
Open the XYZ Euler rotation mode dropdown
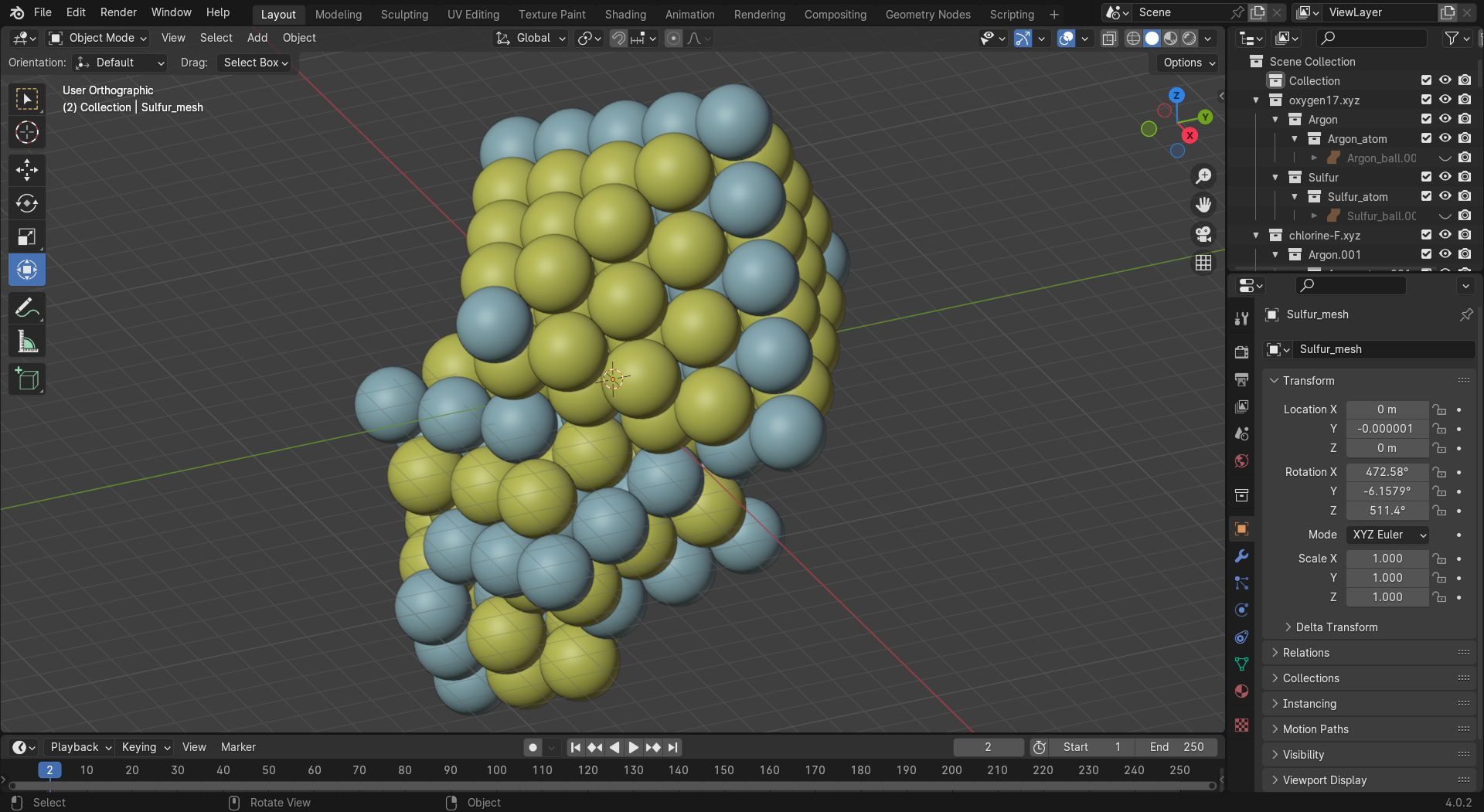tap(1388, 535)
